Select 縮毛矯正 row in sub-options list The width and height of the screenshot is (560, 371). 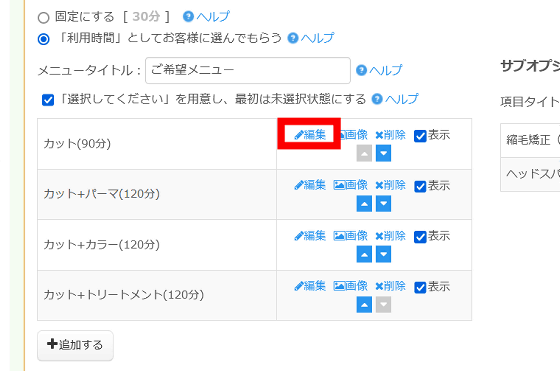tap(530, 140)
